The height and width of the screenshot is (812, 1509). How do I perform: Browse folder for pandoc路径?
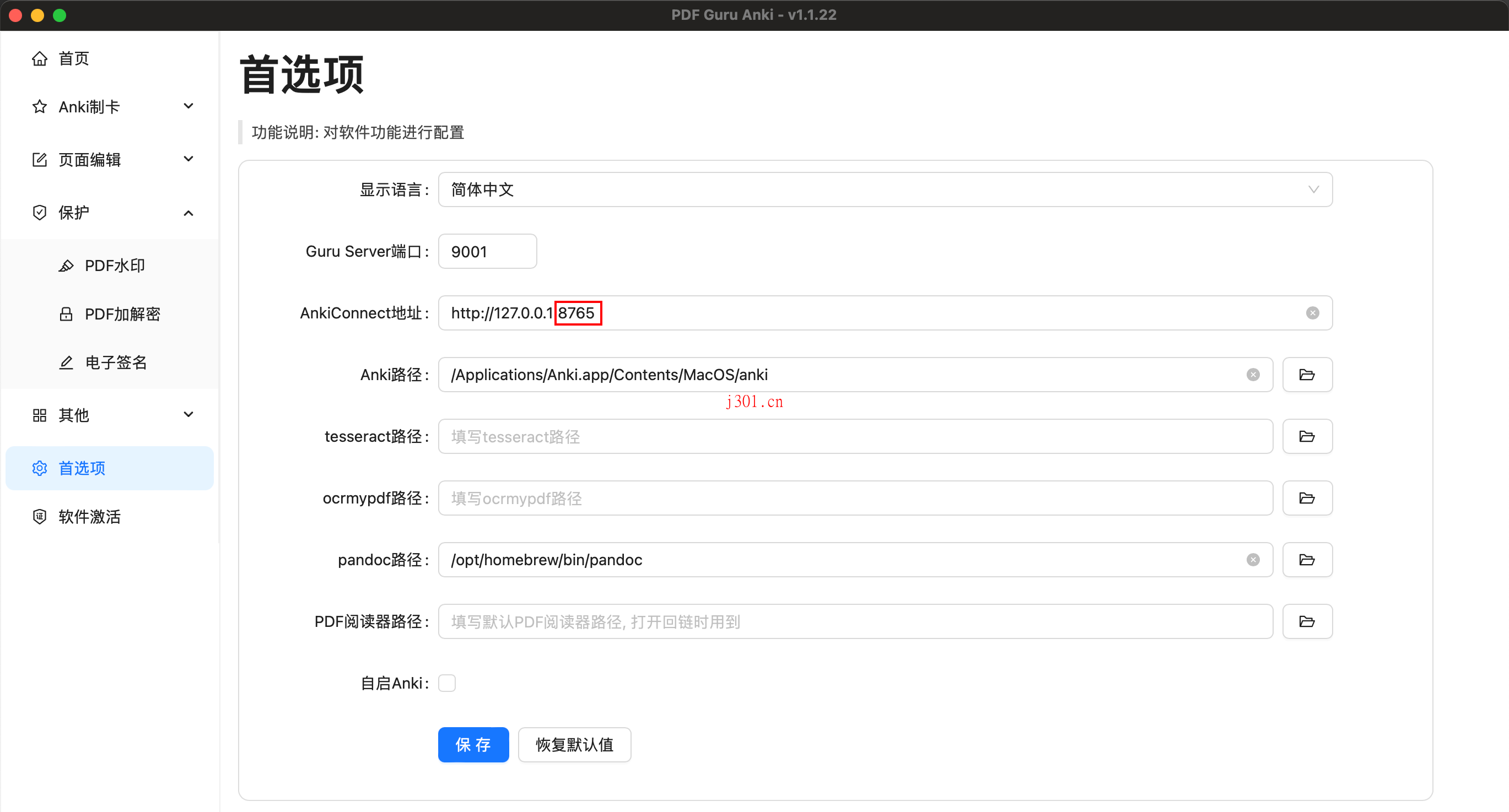coord(1307,560)
